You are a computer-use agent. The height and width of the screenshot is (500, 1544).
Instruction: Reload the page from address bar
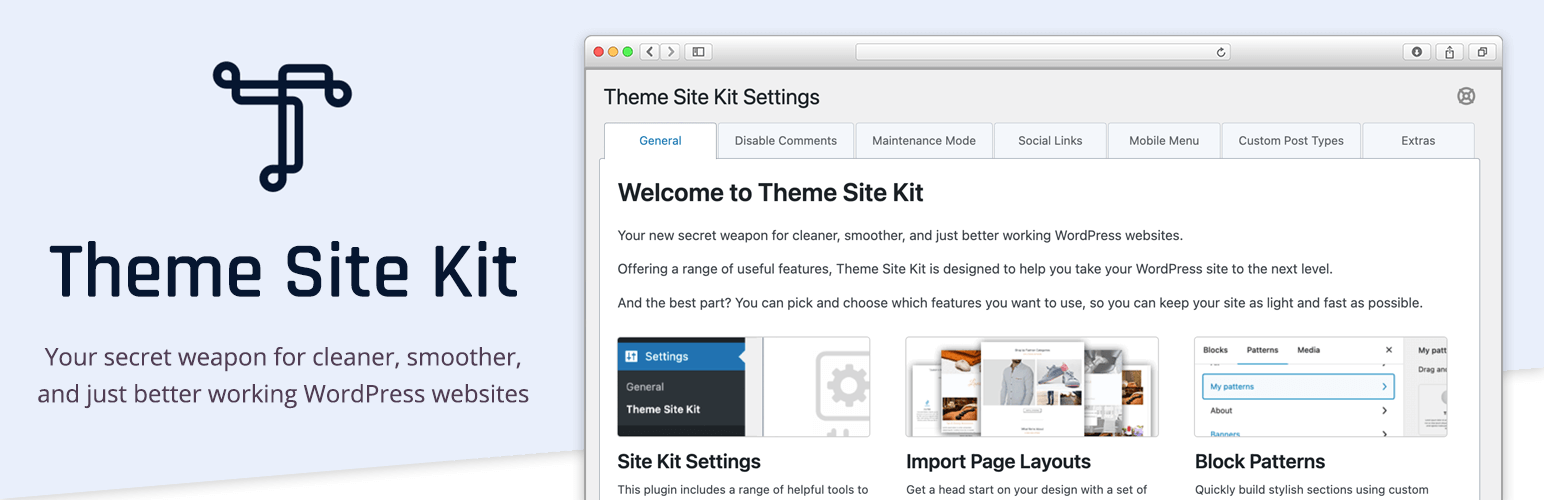[1220, 52]
